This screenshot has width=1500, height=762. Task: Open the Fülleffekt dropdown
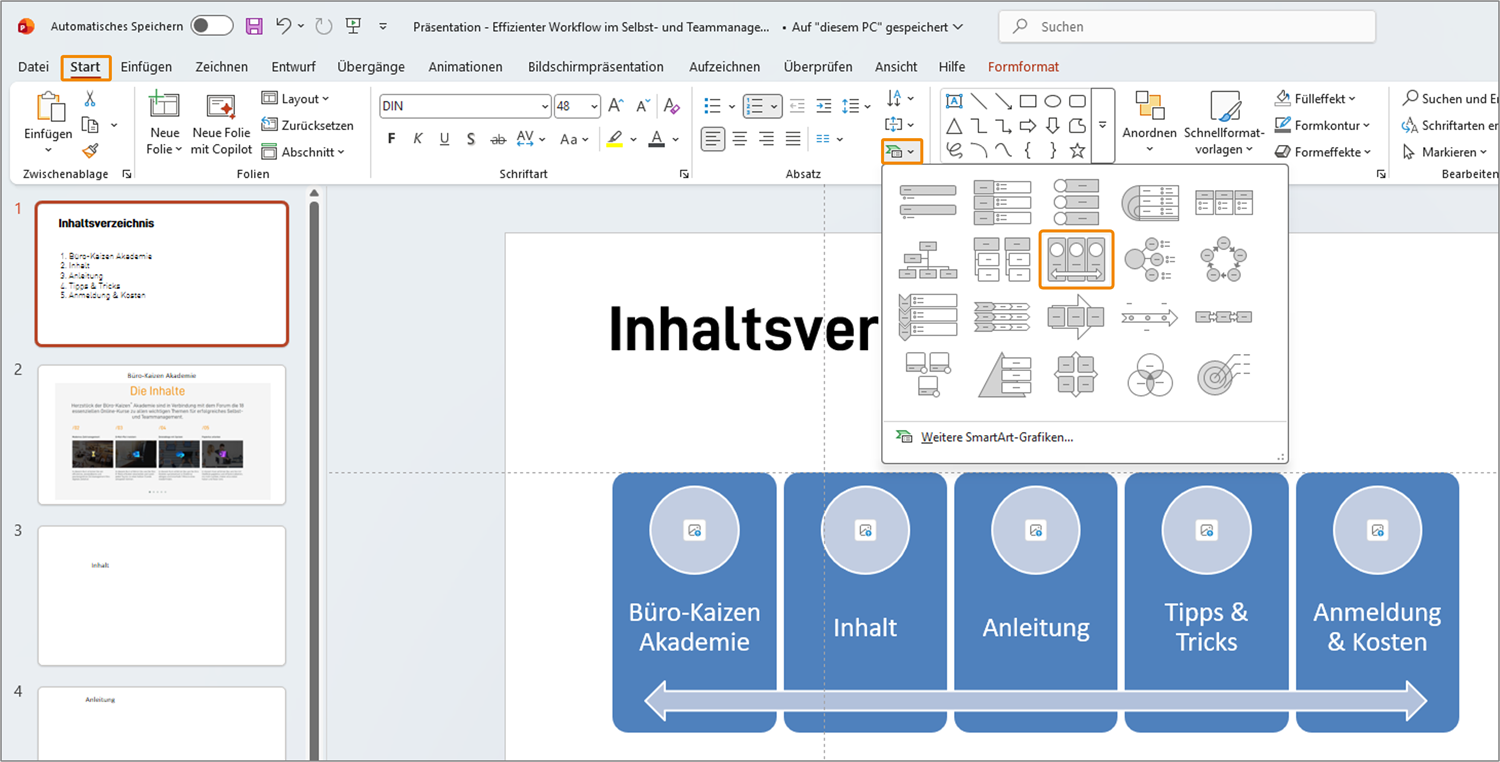1316,99
